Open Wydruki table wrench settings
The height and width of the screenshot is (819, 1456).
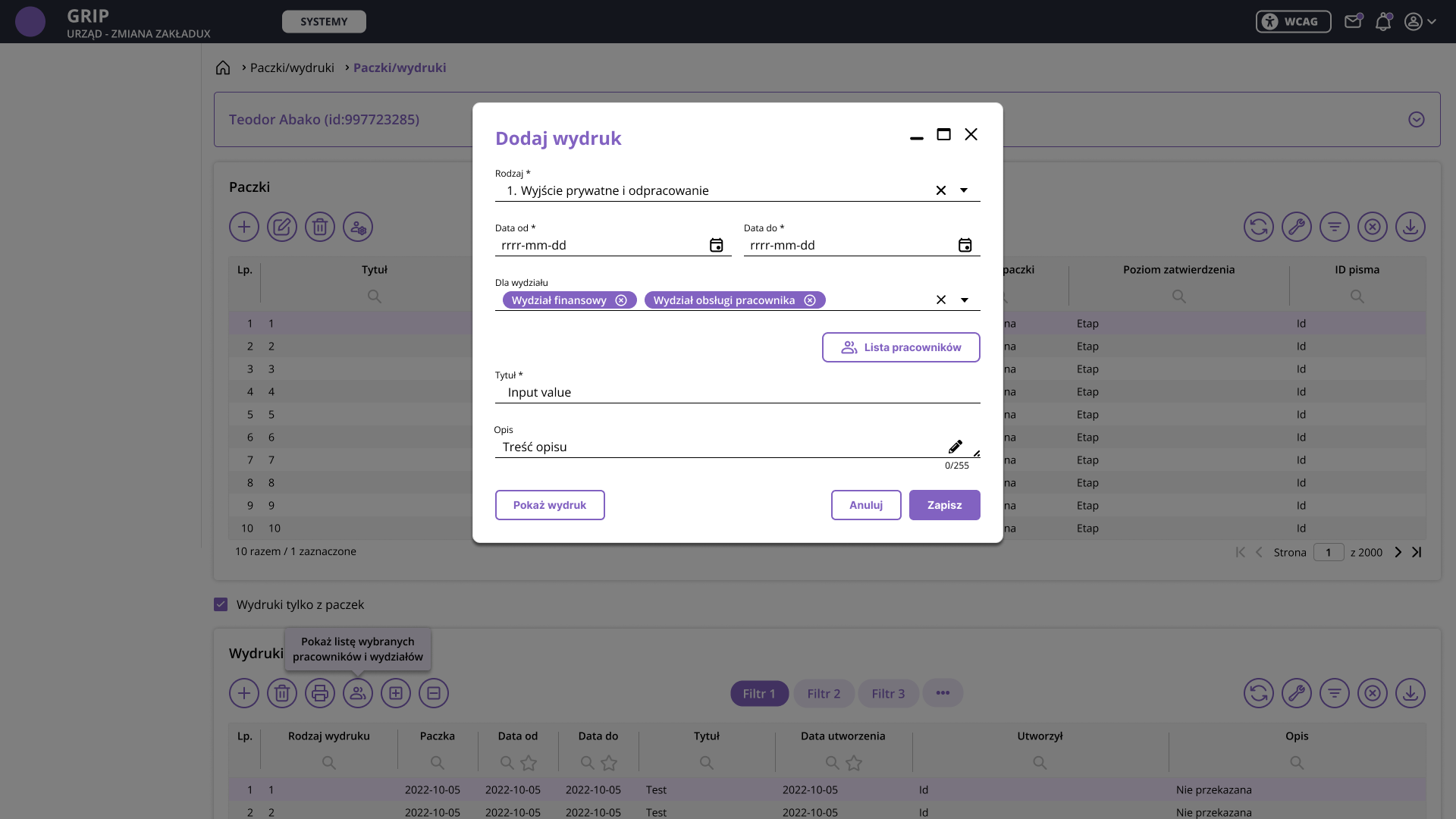click(1297, 693)
